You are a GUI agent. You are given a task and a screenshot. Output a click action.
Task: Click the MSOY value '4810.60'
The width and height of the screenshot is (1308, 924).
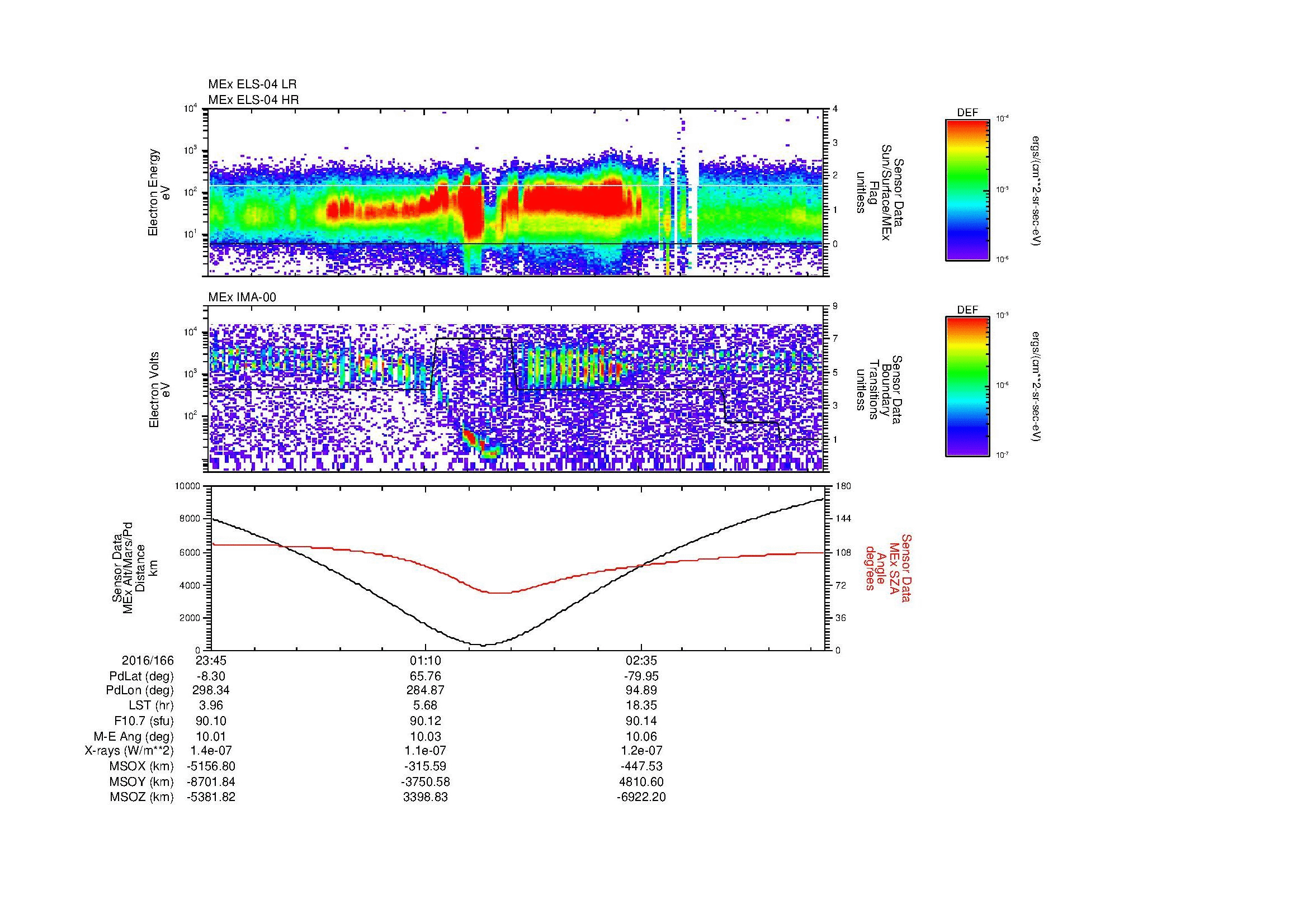(641, 781)
